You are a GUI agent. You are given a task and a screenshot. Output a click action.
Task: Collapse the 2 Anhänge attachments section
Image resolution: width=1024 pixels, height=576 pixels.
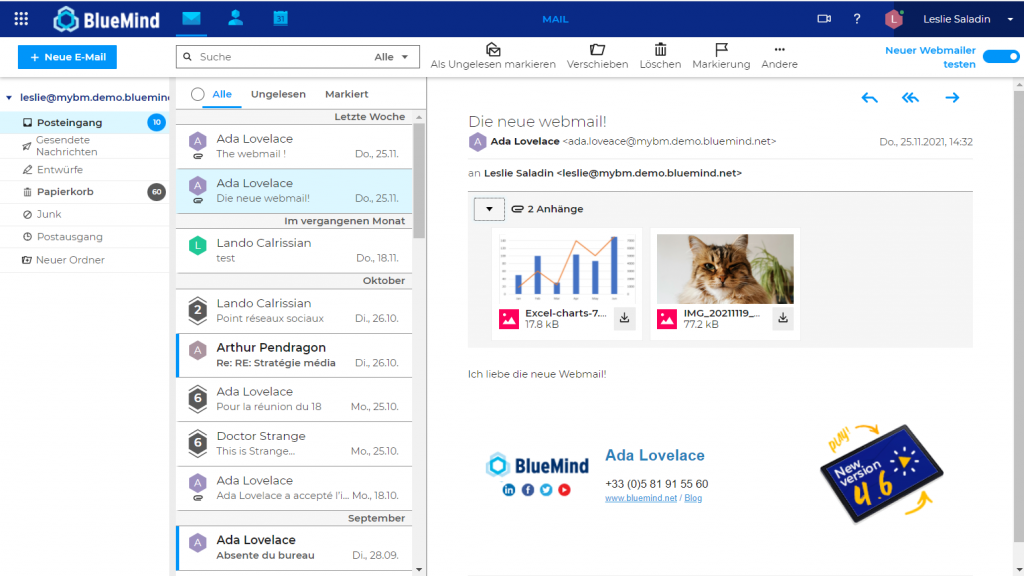(489, 209)
